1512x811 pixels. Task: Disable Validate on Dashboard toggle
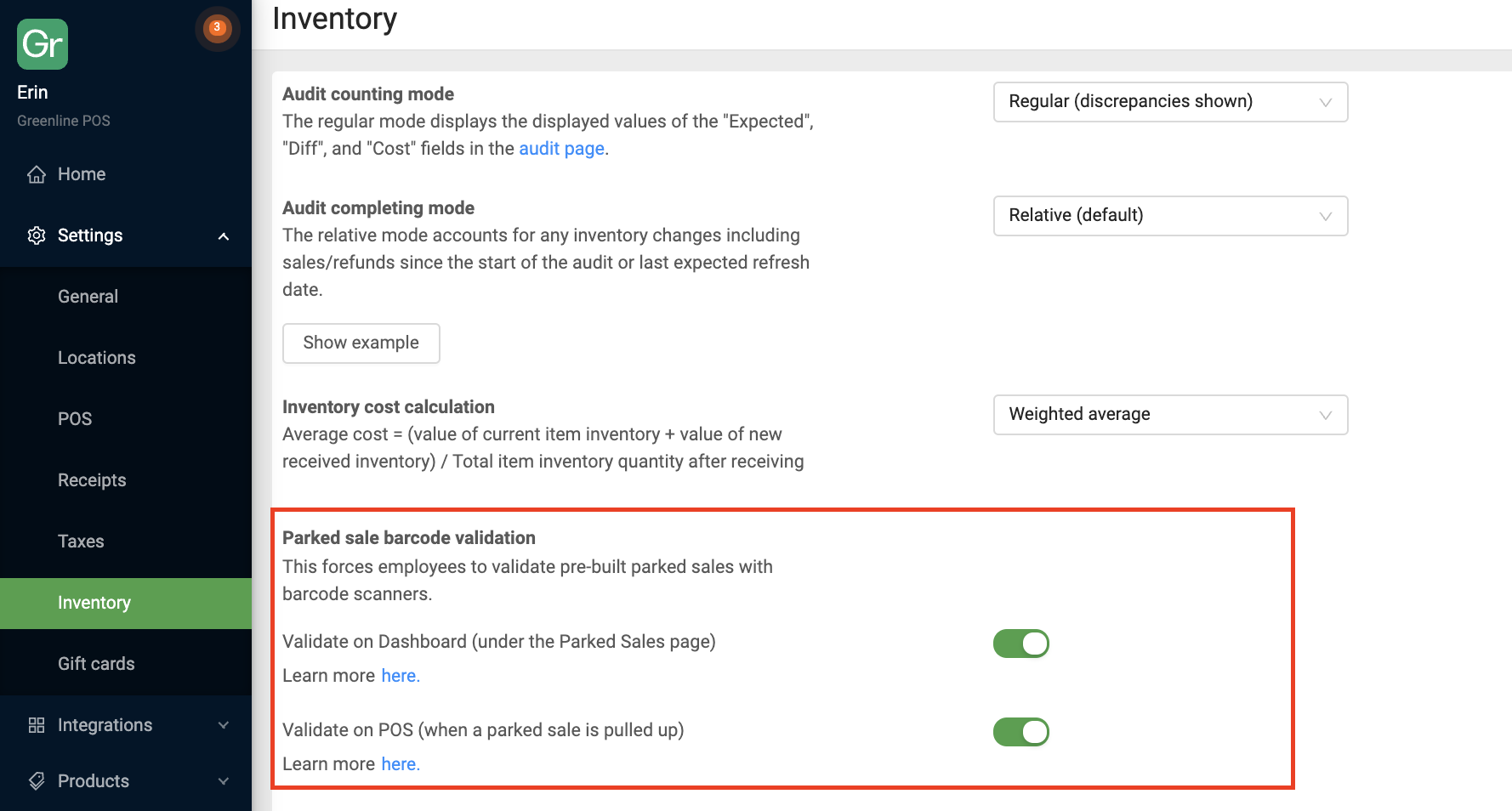coord(1020,644)
